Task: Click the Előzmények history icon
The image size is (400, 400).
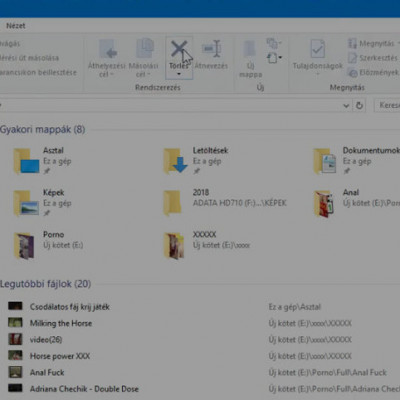Action: 352,72
